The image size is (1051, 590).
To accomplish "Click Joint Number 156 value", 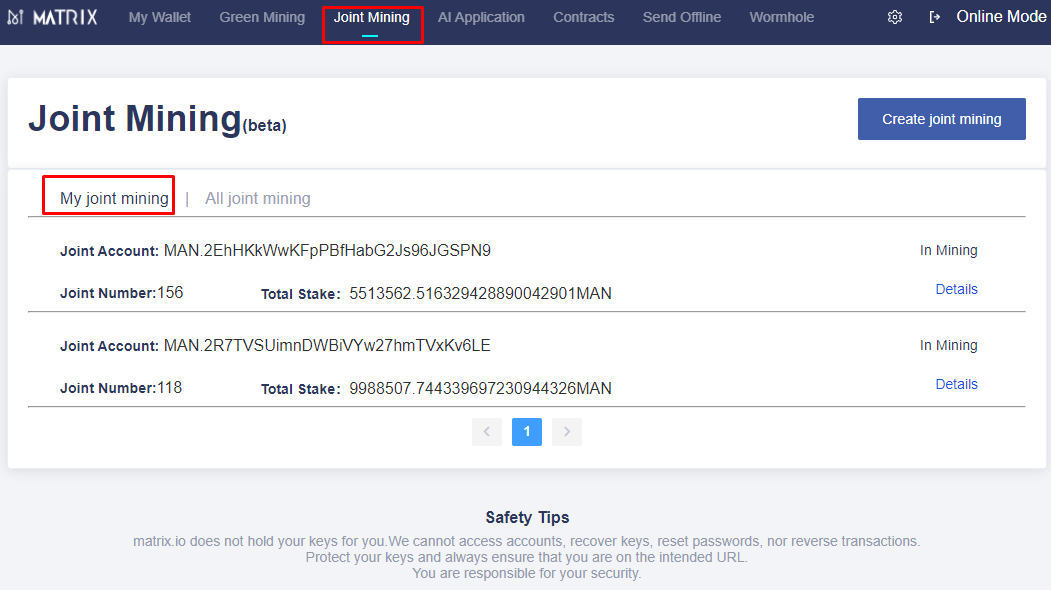I will coord(170,293).
